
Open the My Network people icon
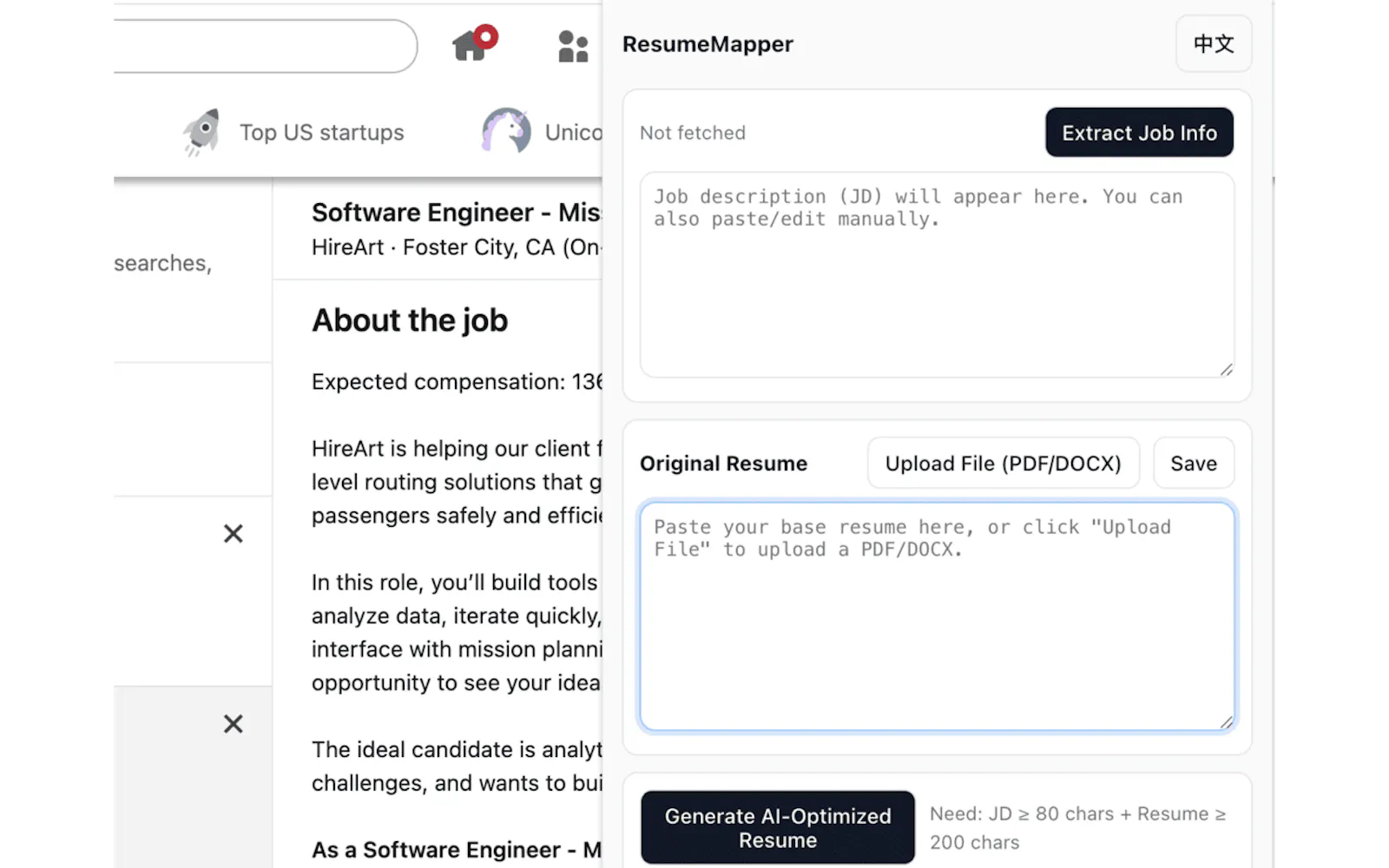tap(573, 46)
